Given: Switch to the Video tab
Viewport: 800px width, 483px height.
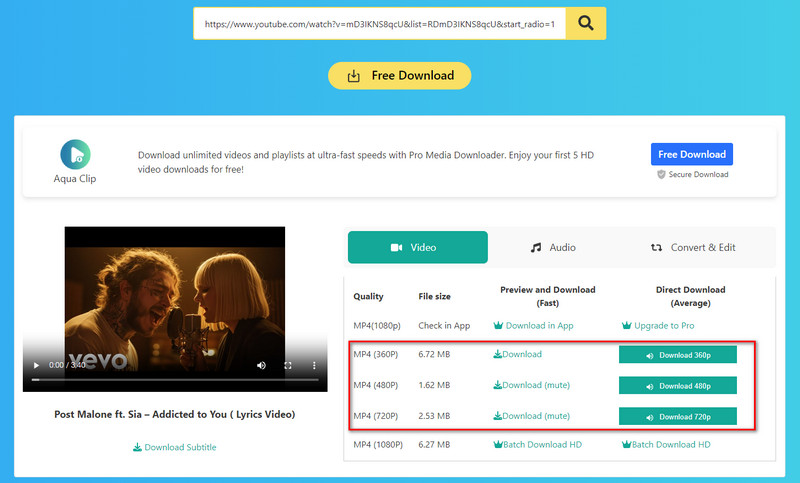Looking at the screenshot, I should pyautogui.click(x=417, y=247).
